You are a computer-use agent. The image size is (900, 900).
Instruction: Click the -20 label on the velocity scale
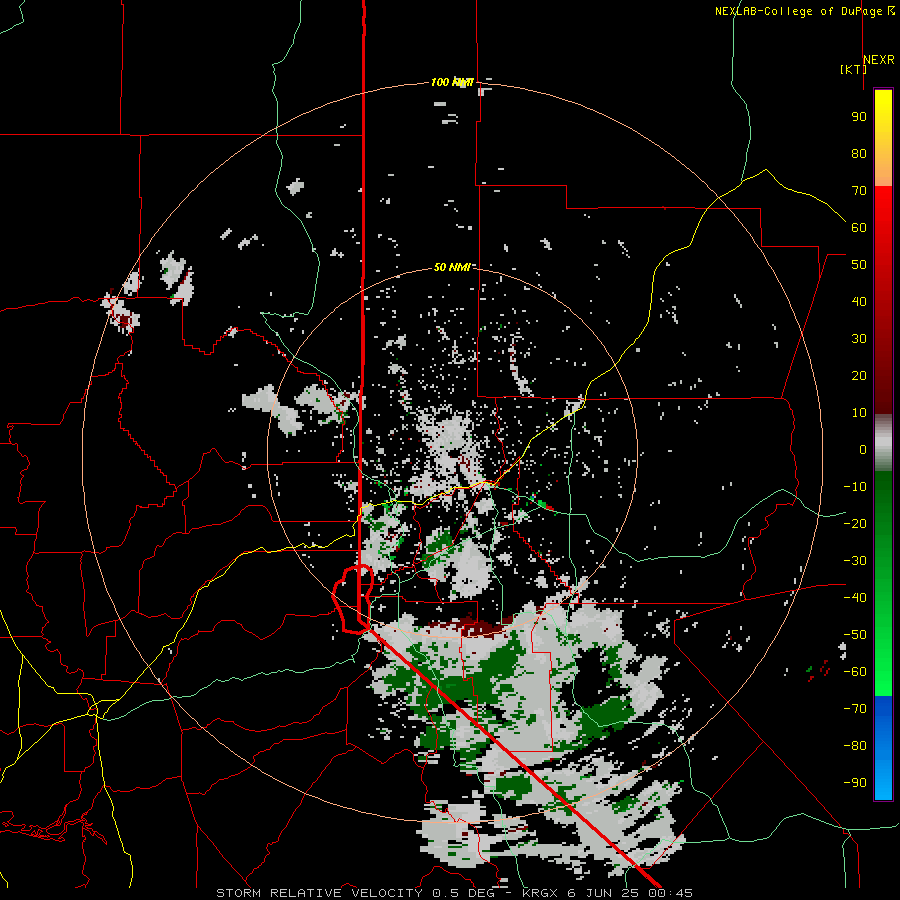click(855, 523)
